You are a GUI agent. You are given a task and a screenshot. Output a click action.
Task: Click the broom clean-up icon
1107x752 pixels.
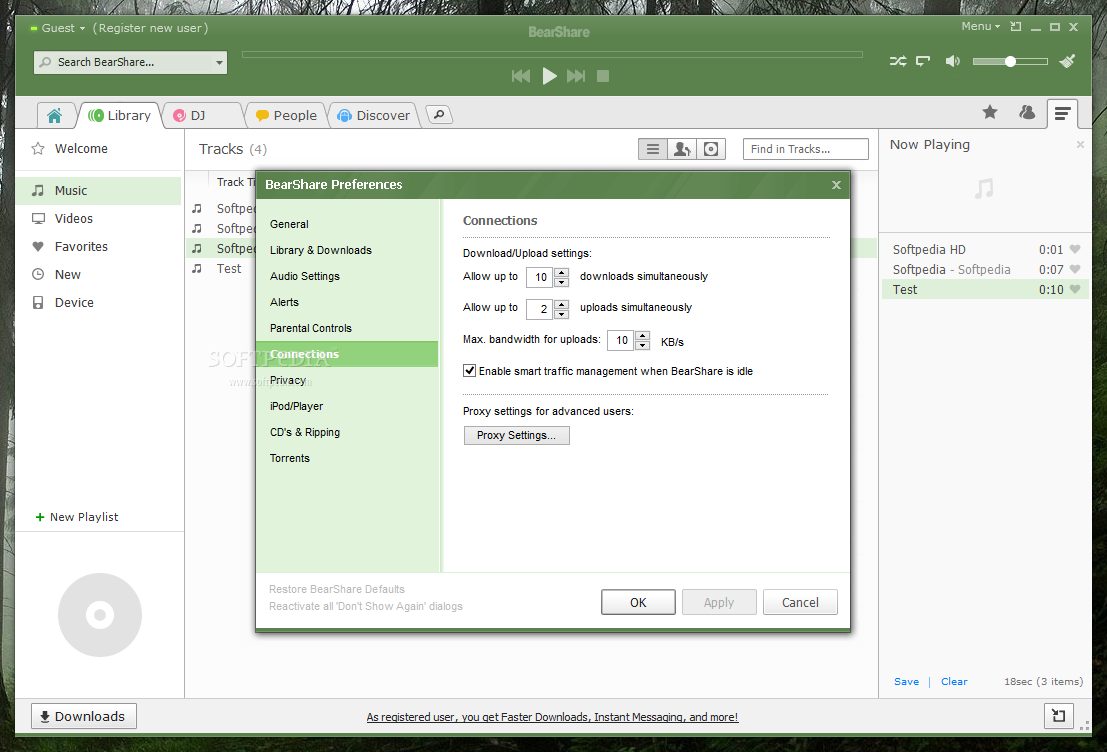coord(1067,61)
